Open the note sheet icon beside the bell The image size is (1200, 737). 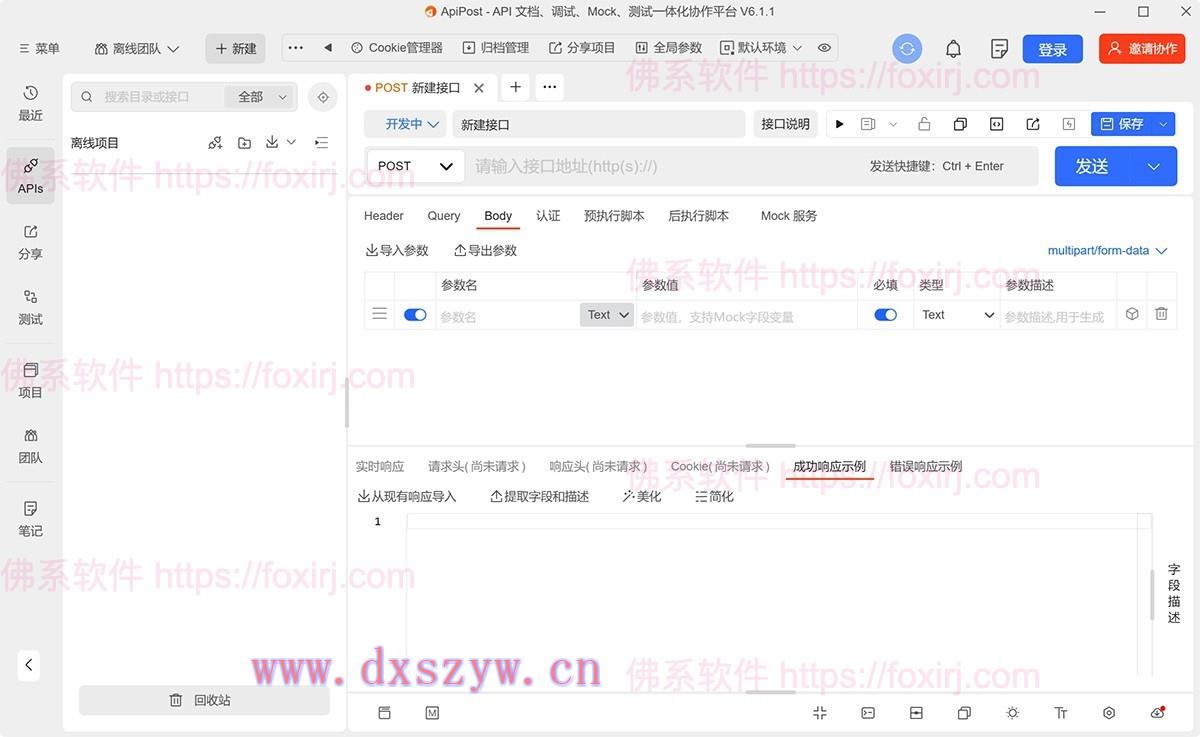tap(999, 49)
